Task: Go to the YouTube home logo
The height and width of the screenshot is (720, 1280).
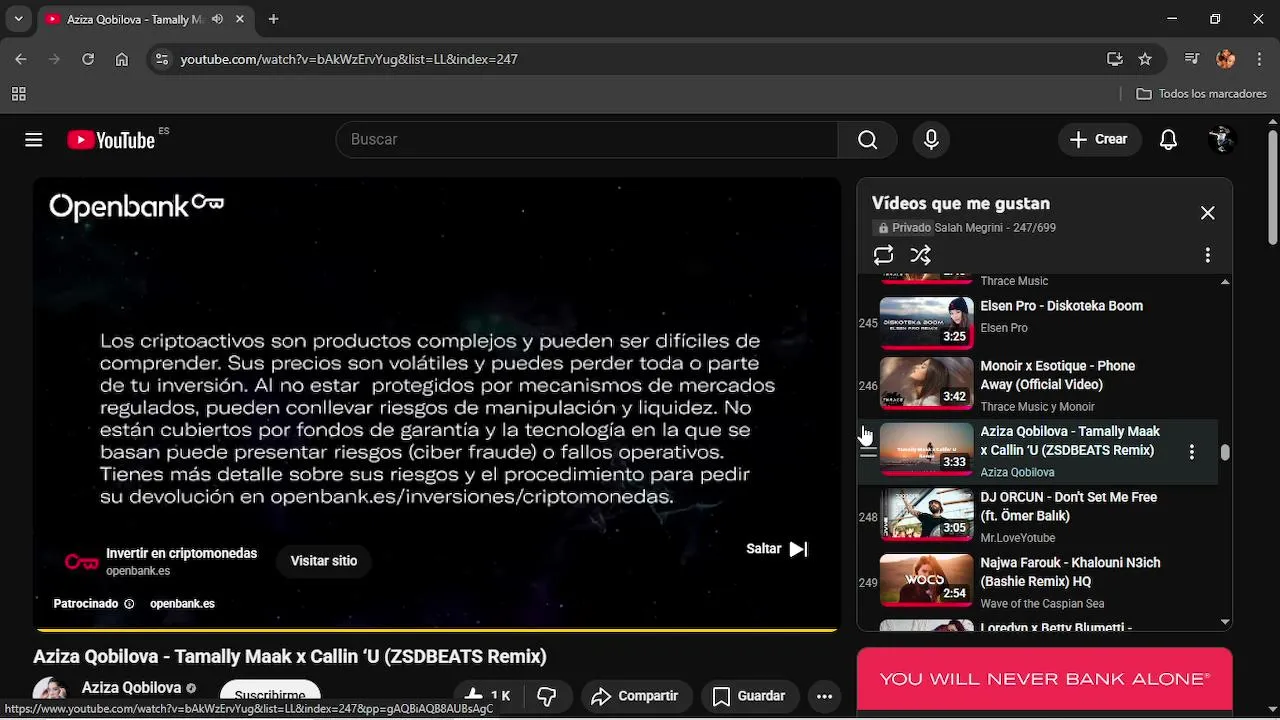Action: [x=111, y=140]
